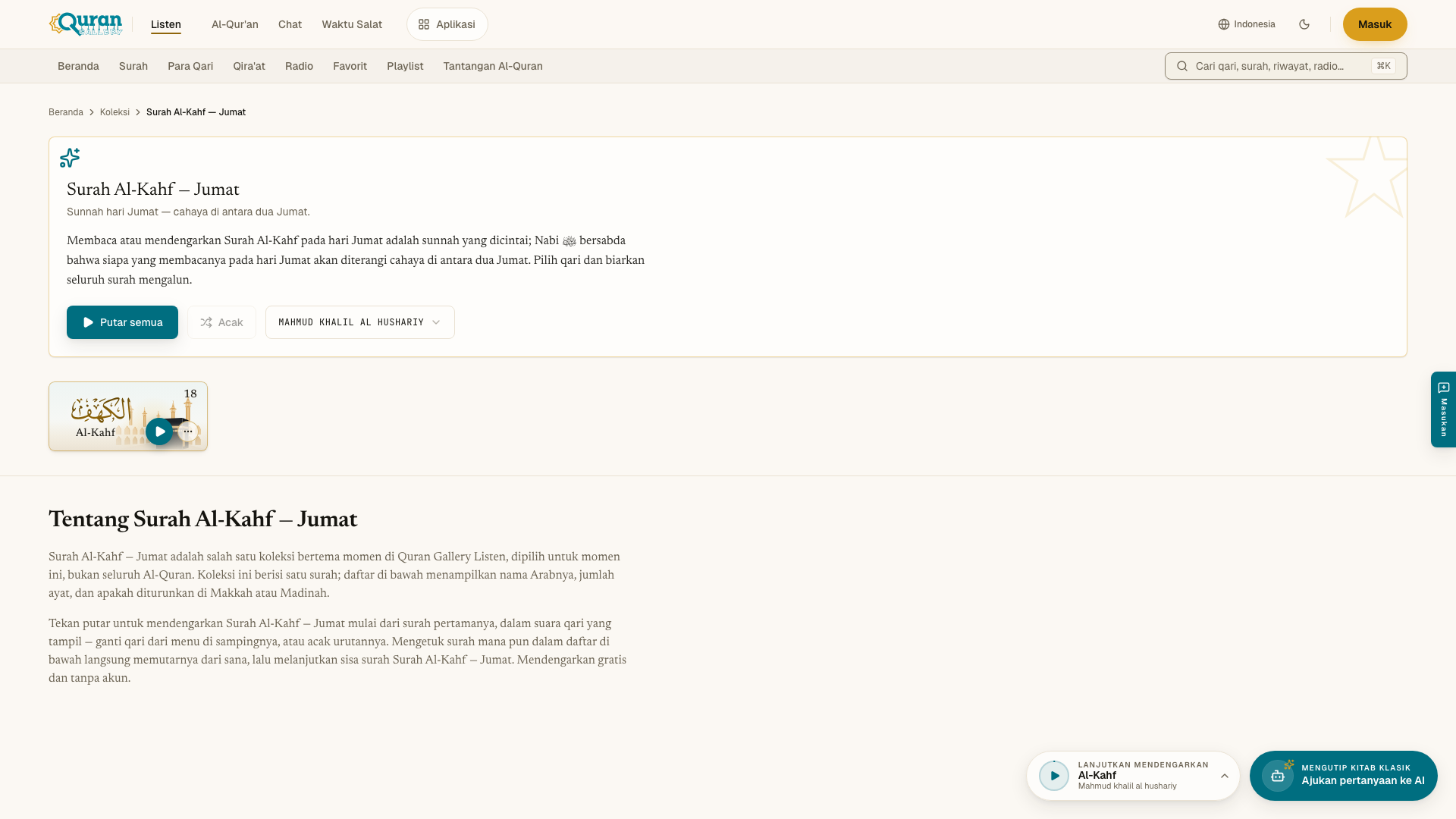Select Surah in the sub navigation
Screen dimensions: 1456x819
pyautogui.click(x=133, y=66)
